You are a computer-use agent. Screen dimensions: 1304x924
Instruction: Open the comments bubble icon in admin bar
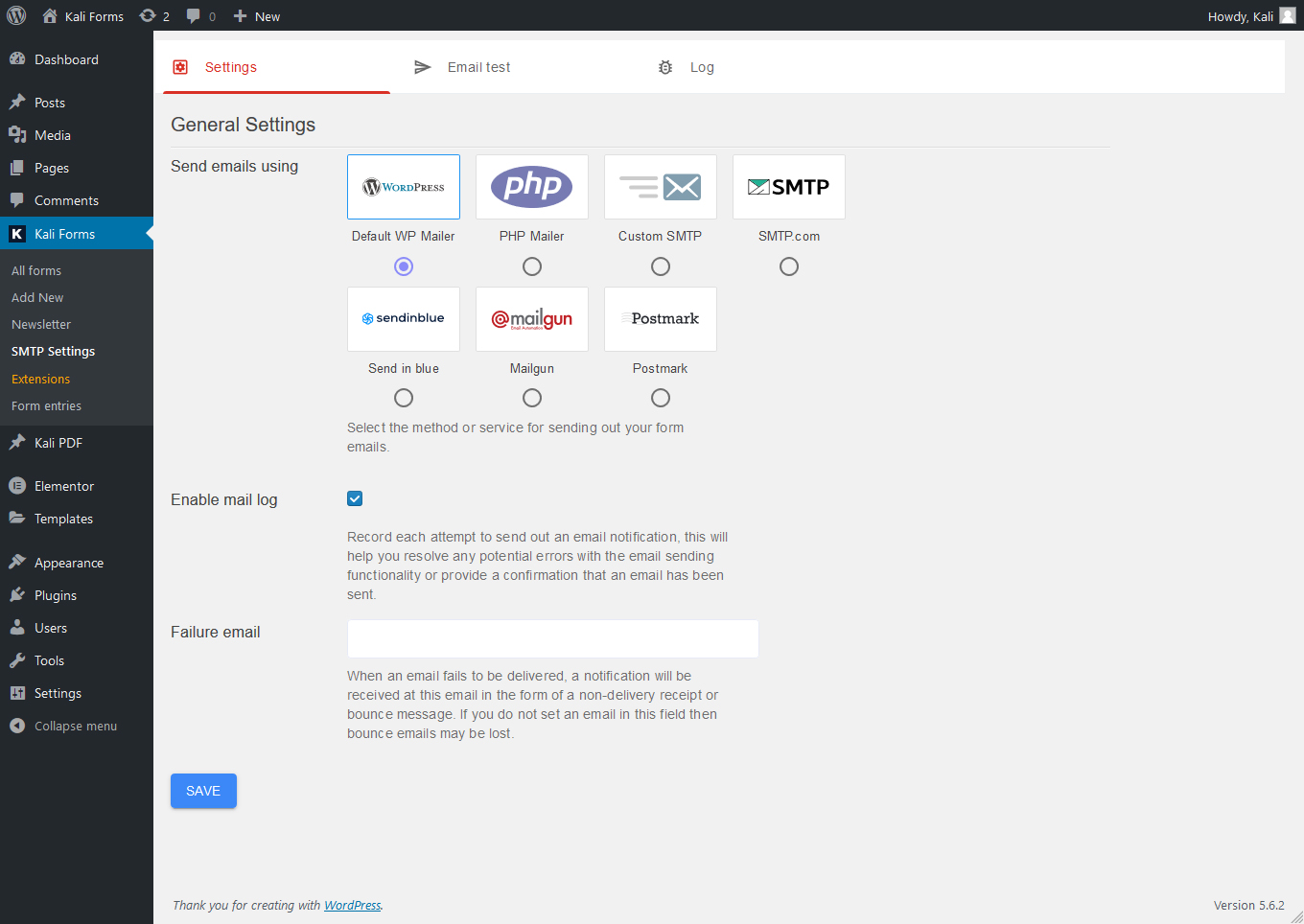pos(194,16)
